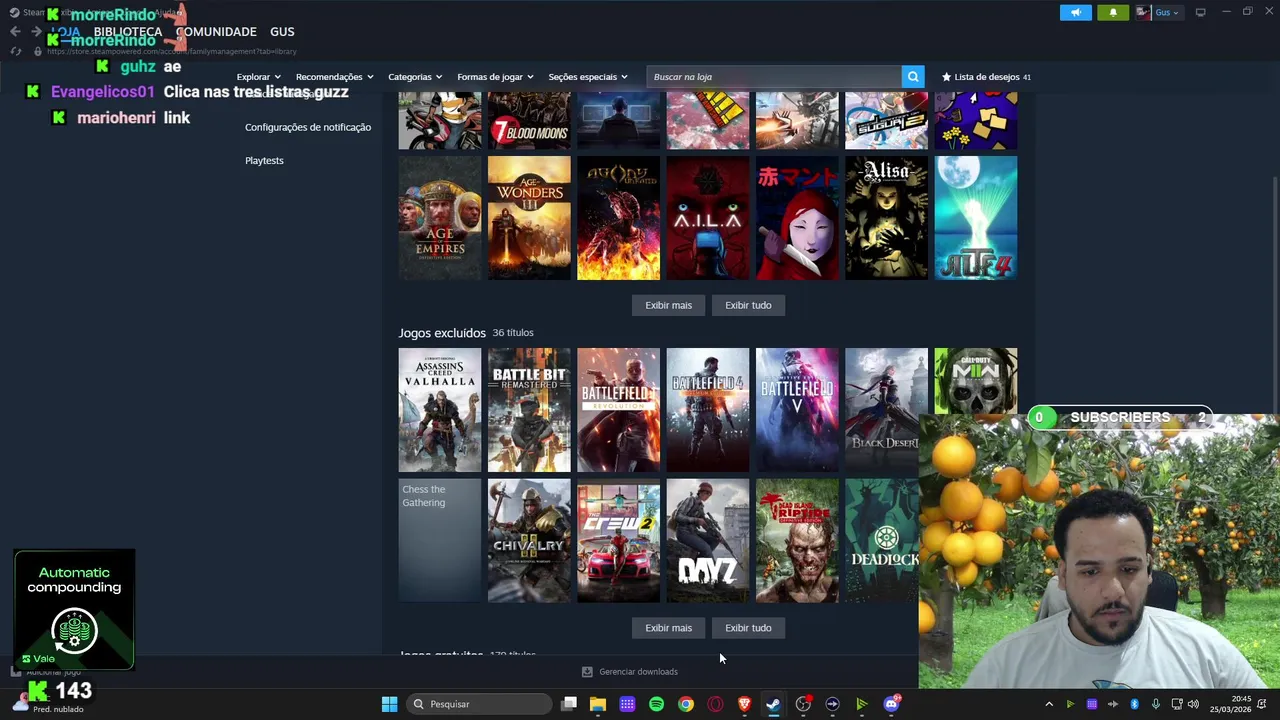
Task: Expand the Categorias dropdown
Action: pyautogui.click(x=415, y=77)
